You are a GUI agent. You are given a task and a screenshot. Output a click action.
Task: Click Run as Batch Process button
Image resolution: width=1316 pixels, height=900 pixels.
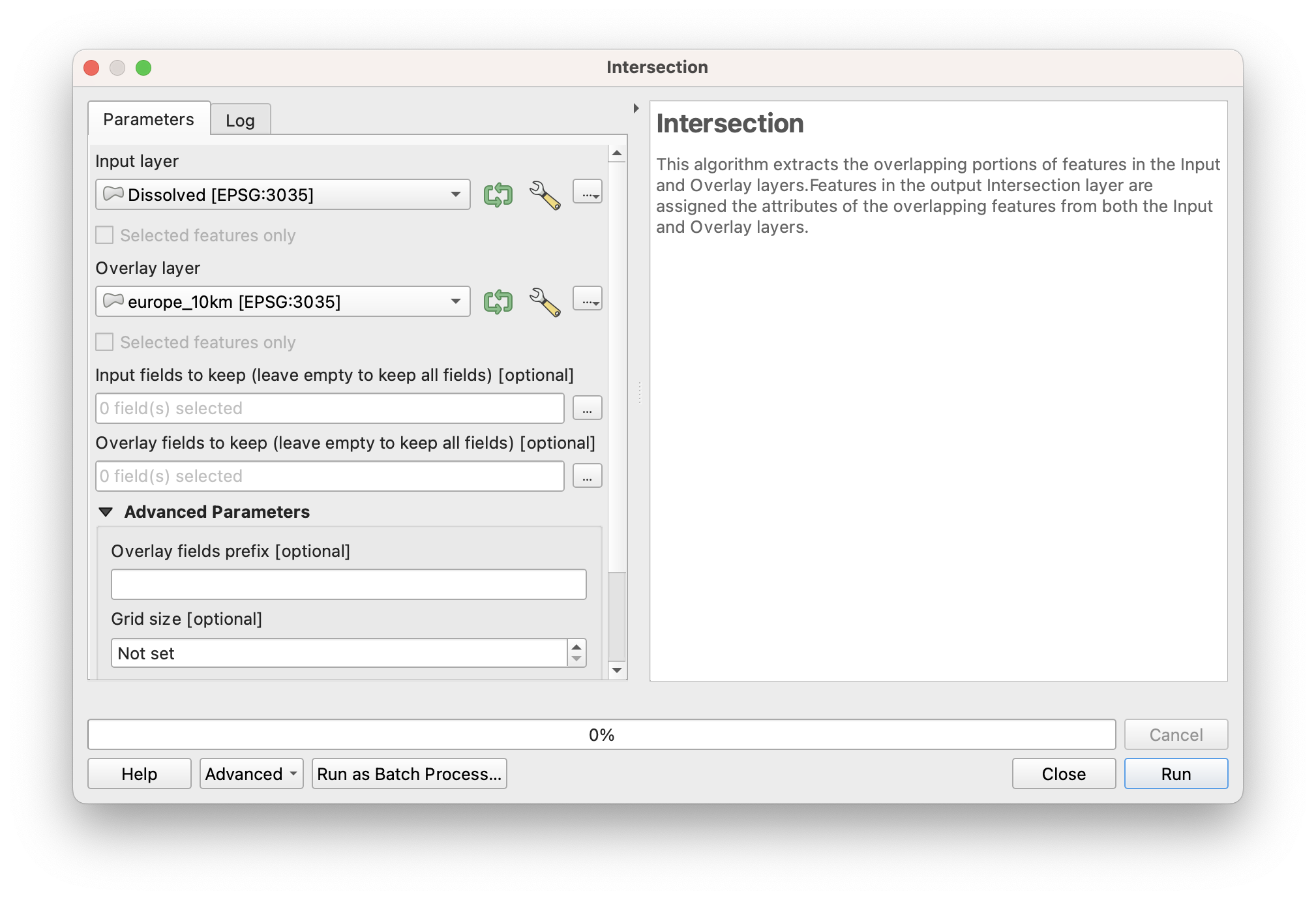pyautogui.click(x=409, y=773)
